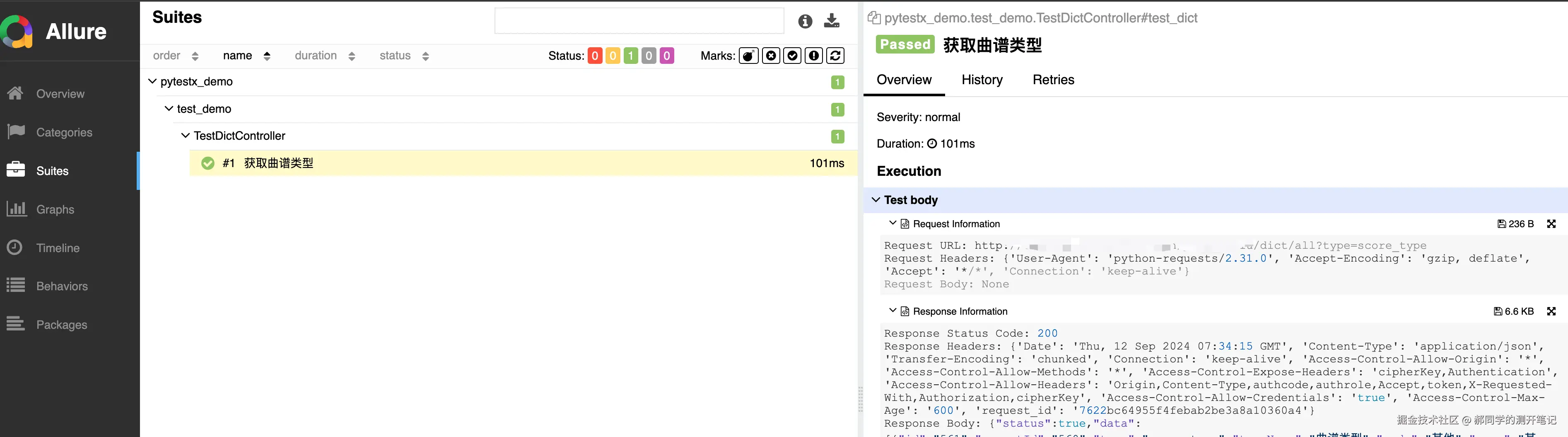
Task: Expand Request Information to fullscreen
Action: coord(1551,224)
